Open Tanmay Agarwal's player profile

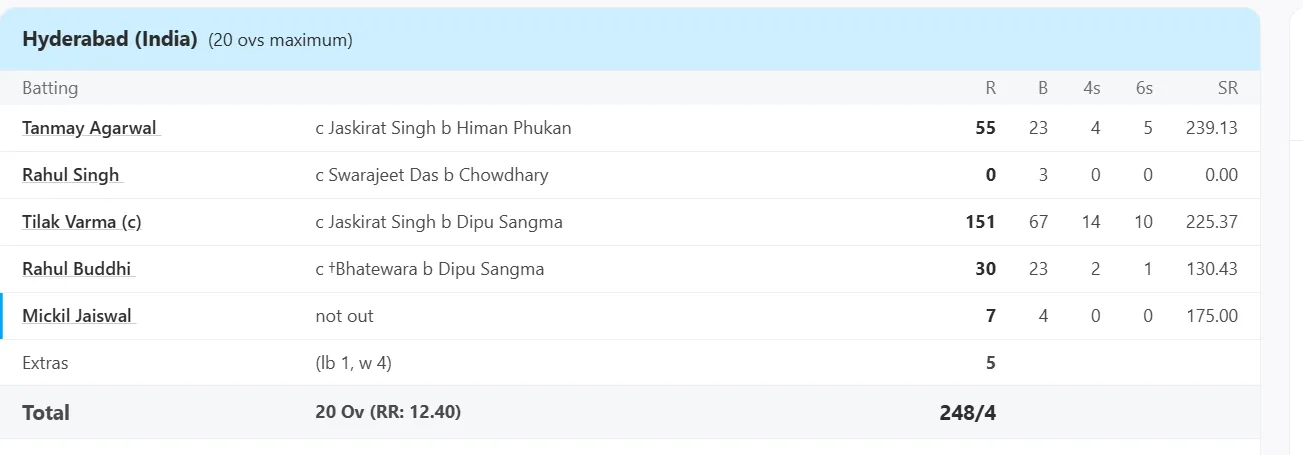(90, 128)
